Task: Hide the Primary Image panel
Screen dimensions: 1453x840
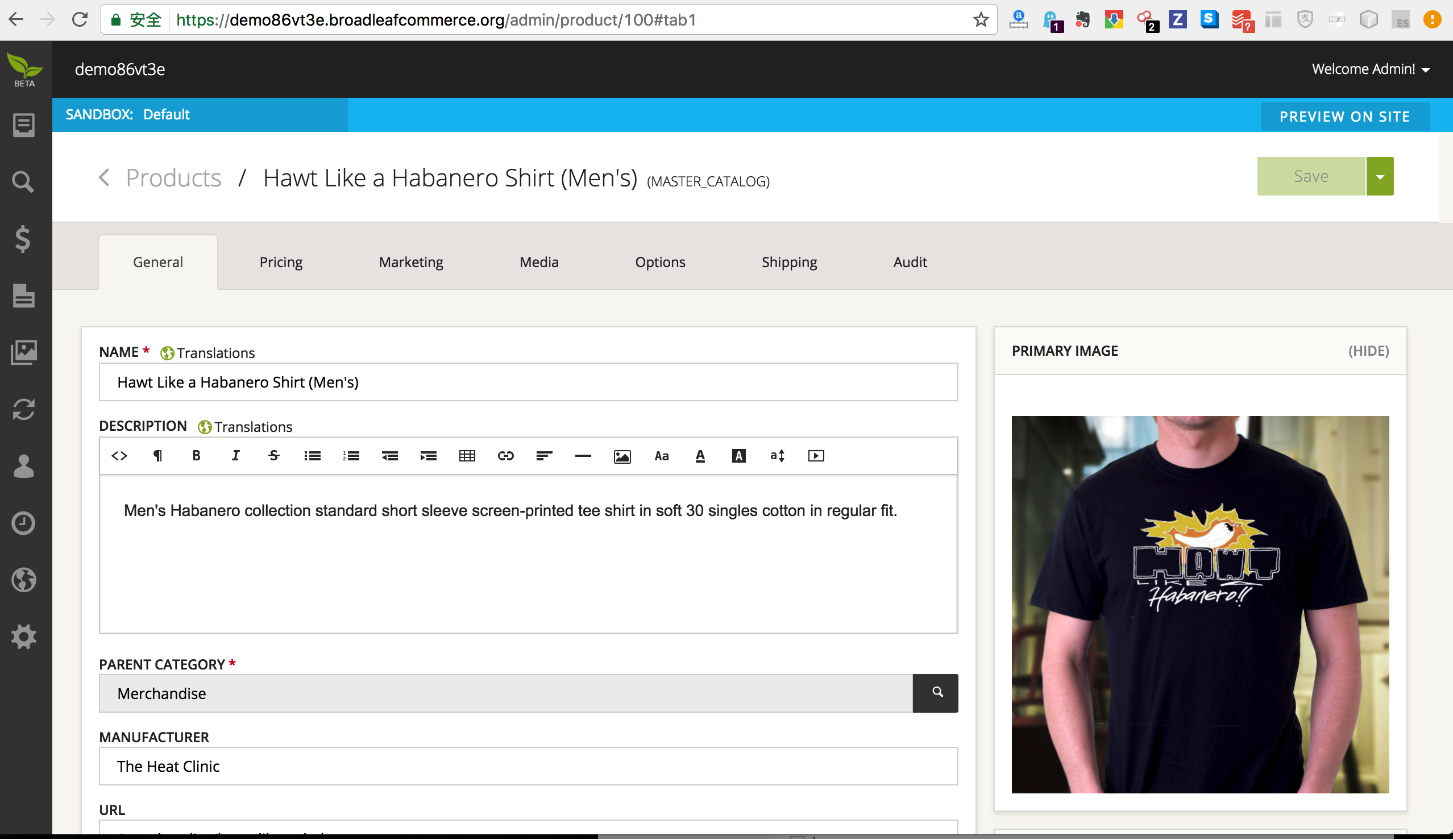Action: click(1368, 351)
